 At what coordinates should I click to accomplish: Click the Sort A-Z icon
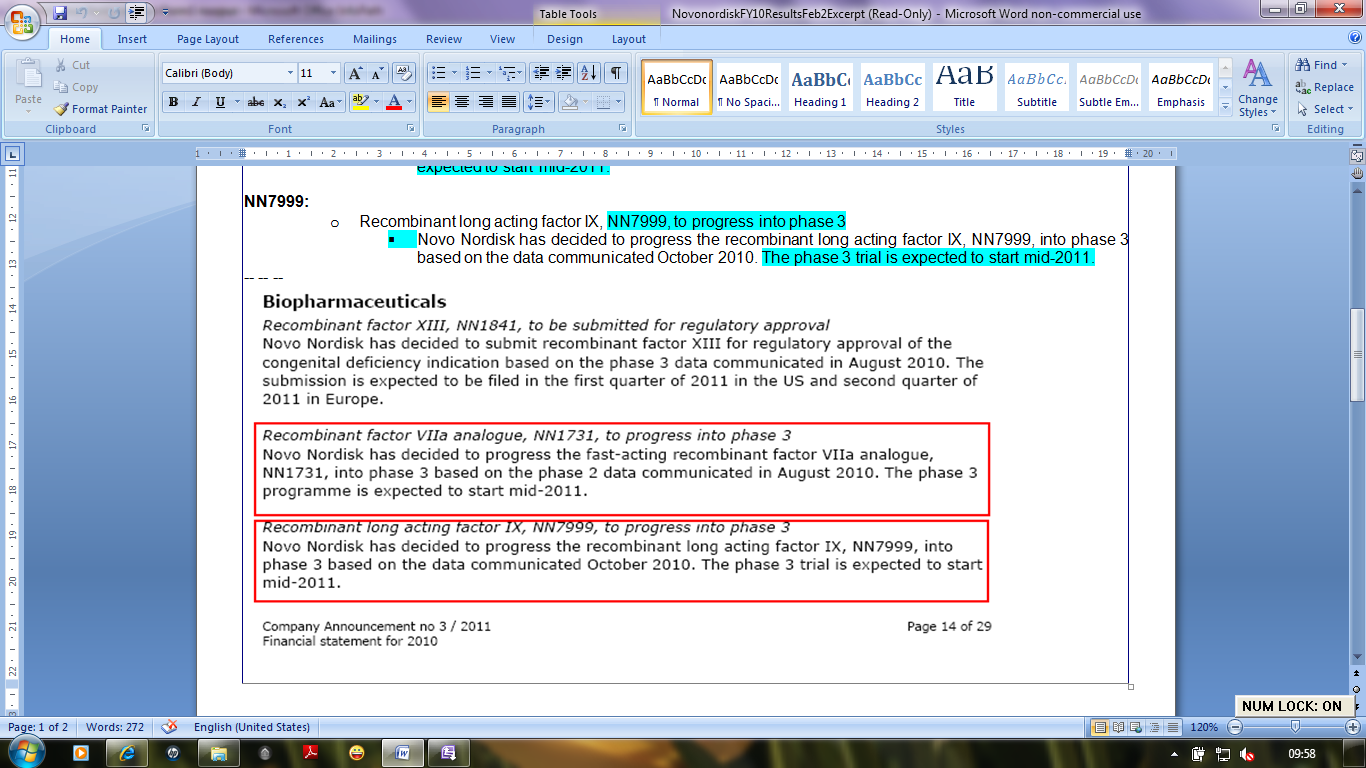pos(589,73)
